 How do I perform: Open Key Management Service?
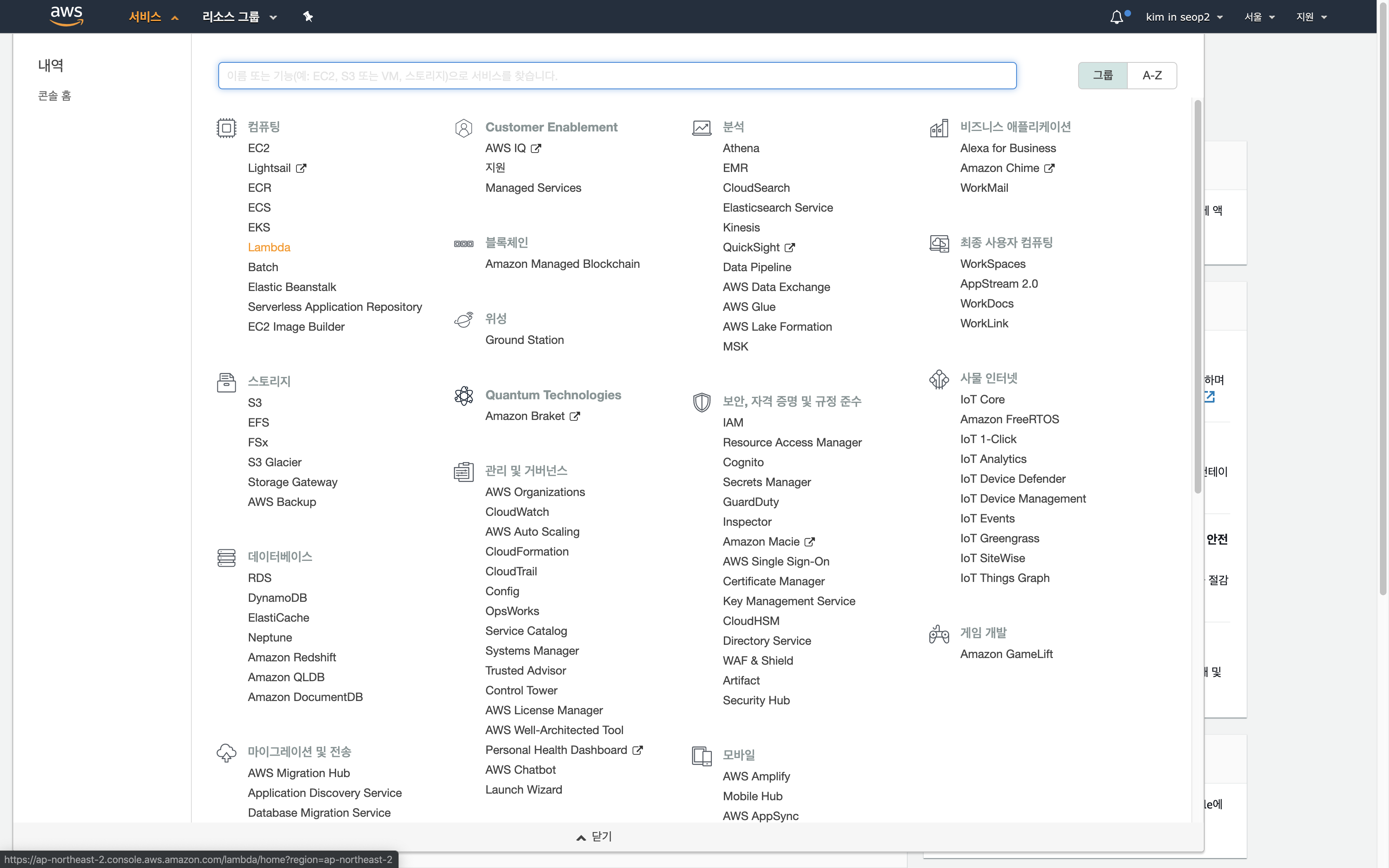[x=789, y=602]
